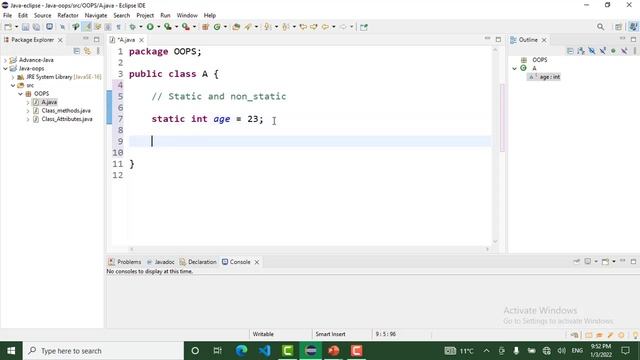Select age : int in Outline
Viewport: 640px width, 360px height.
pos(544,77)
